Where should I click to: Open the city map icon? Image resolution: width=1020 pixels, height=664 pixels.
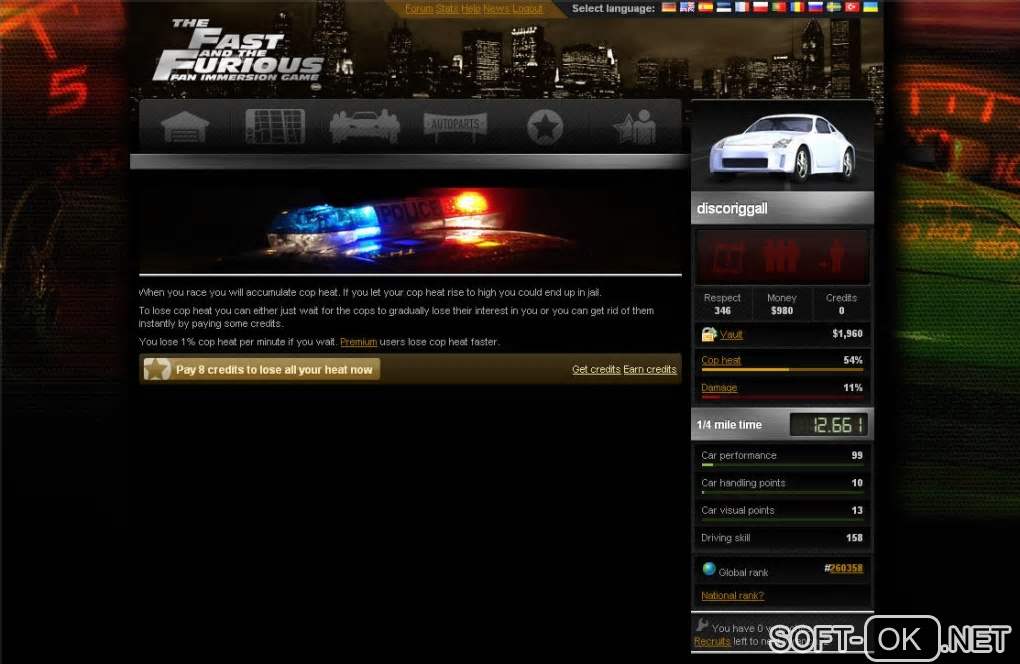coord(275,126)
